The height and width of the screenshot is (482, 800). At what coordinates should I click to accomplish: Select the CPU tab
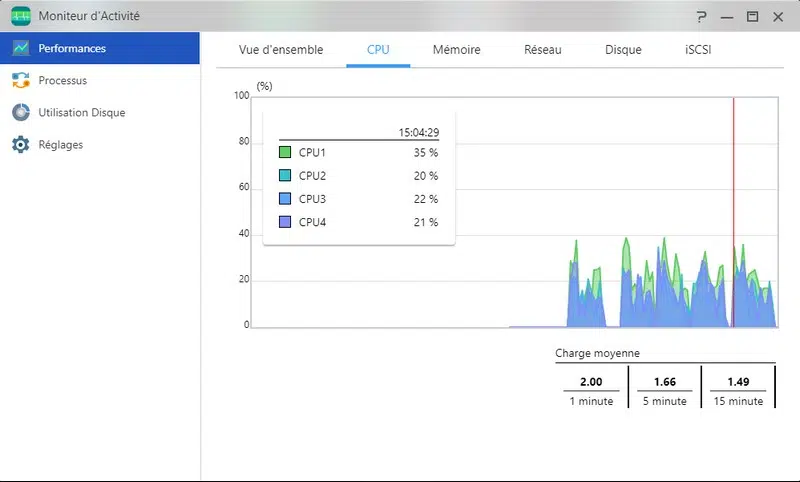378,49
